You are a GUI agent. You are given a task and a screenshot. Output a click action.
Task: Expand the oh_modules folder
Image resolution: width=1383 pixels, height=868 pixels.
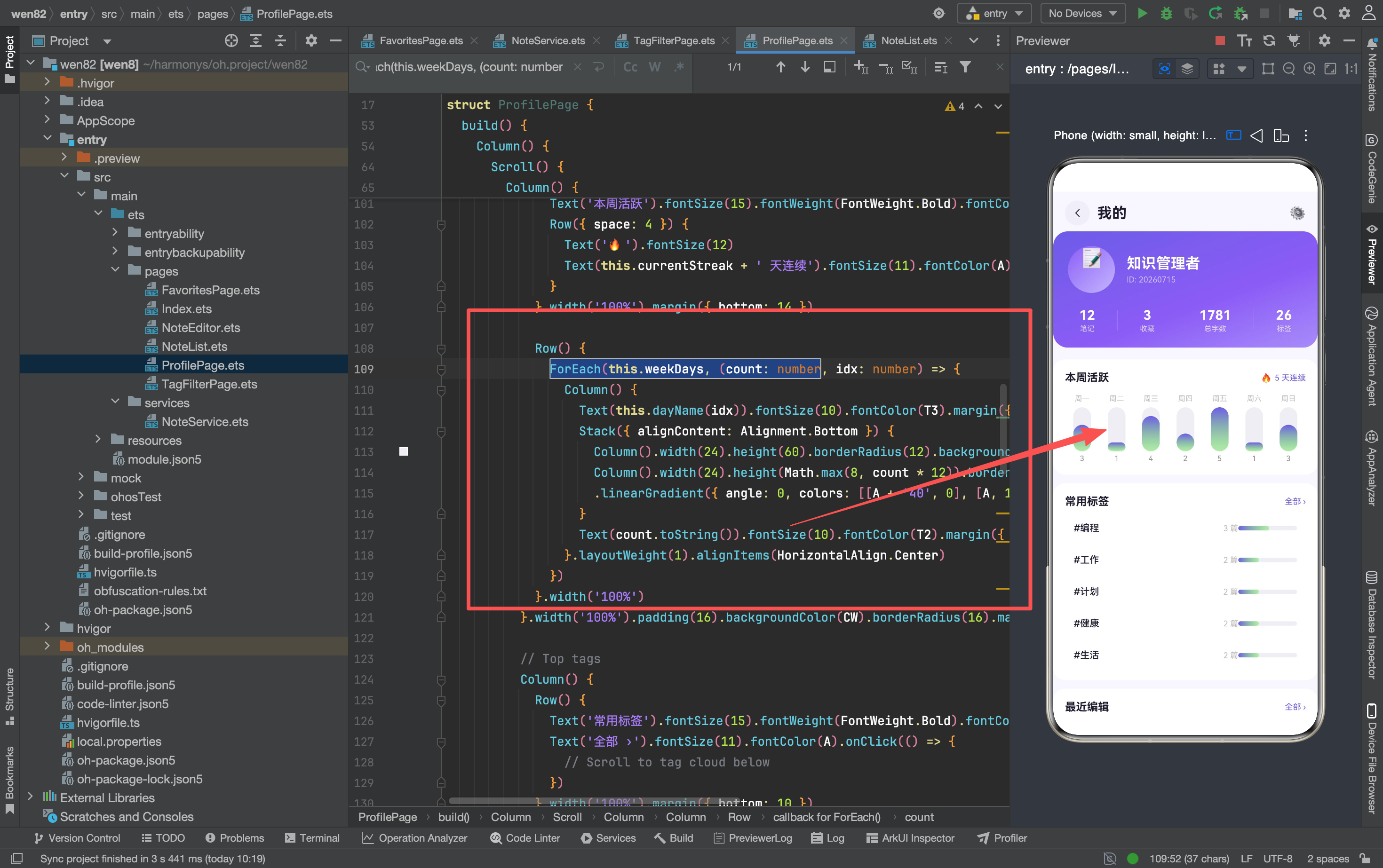[47, 647]
